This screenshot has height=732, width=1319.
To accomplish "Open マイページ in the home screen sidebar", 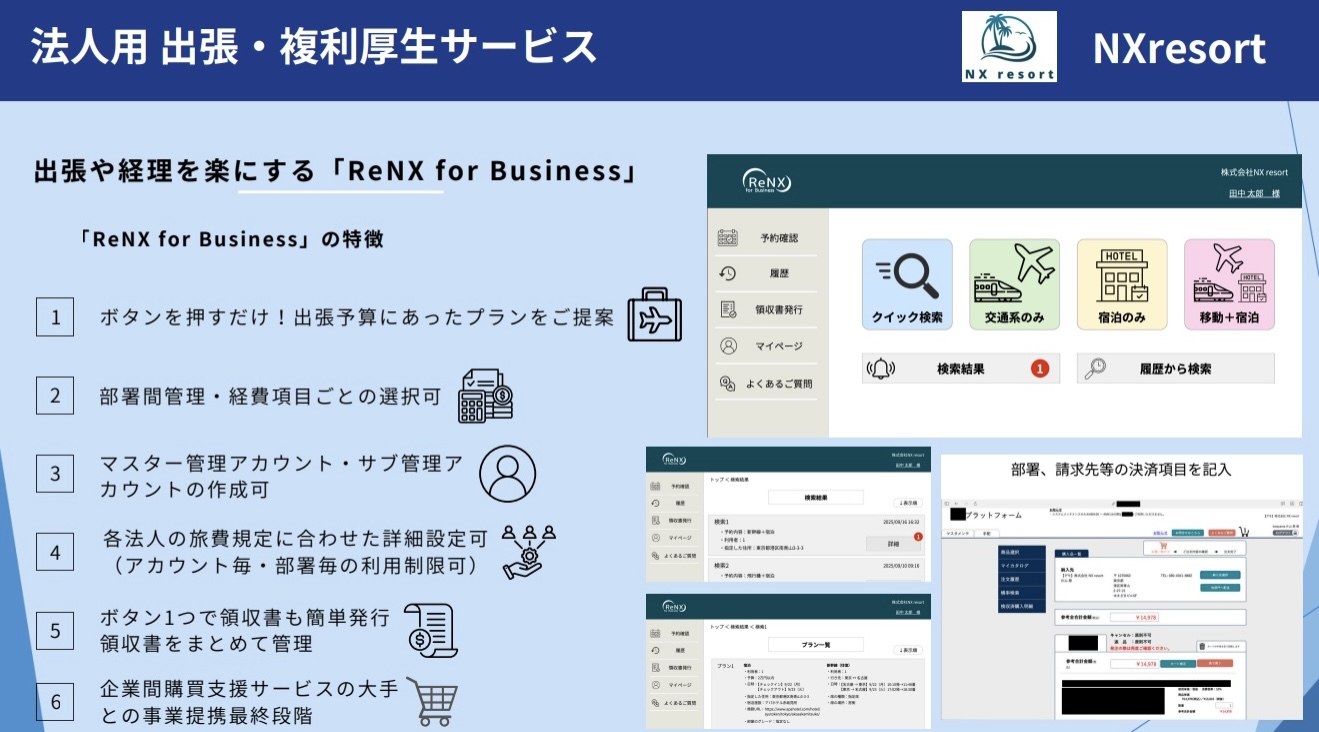I will (x=767, y=346).
